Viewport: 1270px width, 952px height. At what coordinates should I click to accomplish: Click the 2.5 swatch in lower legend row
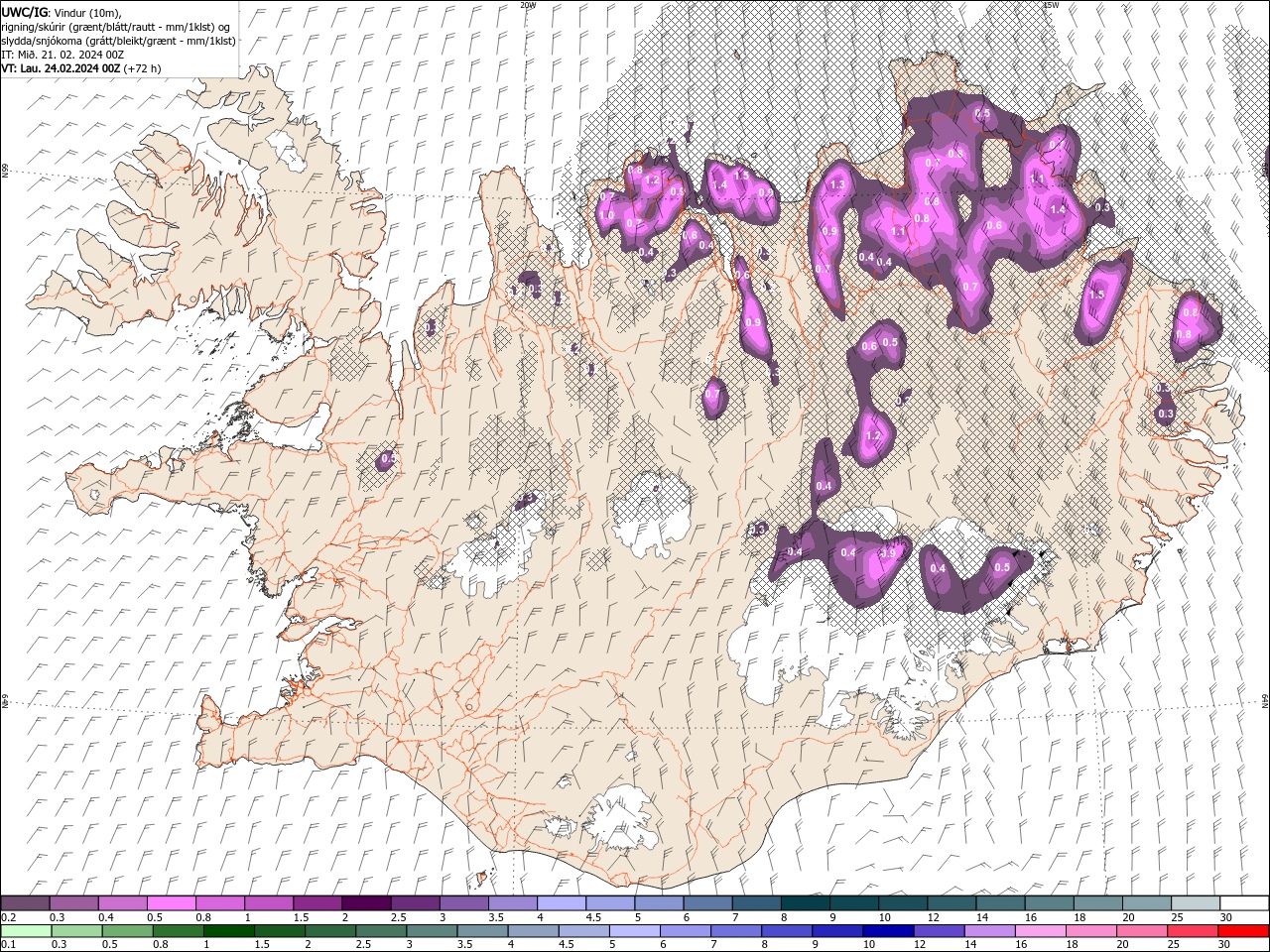coord(381,930)
